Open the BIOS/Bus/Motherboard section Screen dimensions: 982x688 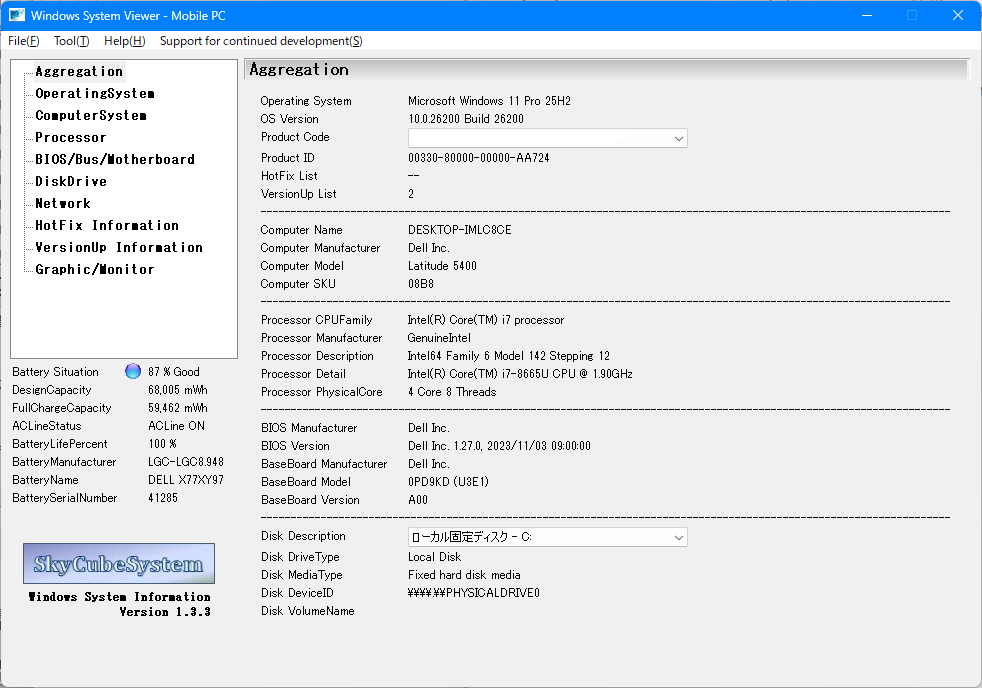(115, 160)
